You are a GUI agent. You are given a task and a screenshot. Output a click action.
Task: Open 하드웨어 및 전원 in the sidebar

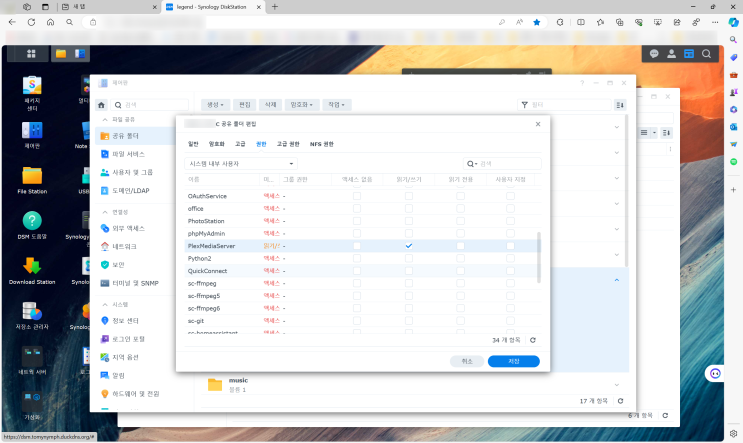[x=136, y=394]
